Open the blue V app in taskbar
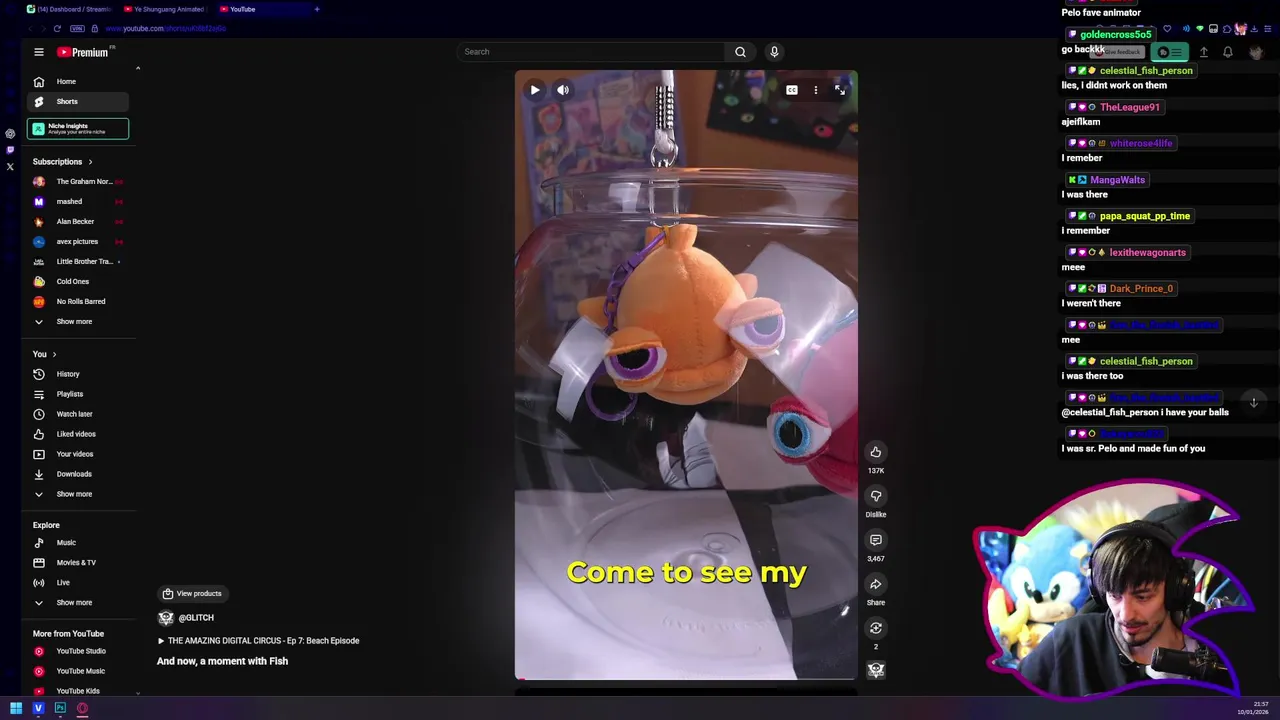 point(38,708)
